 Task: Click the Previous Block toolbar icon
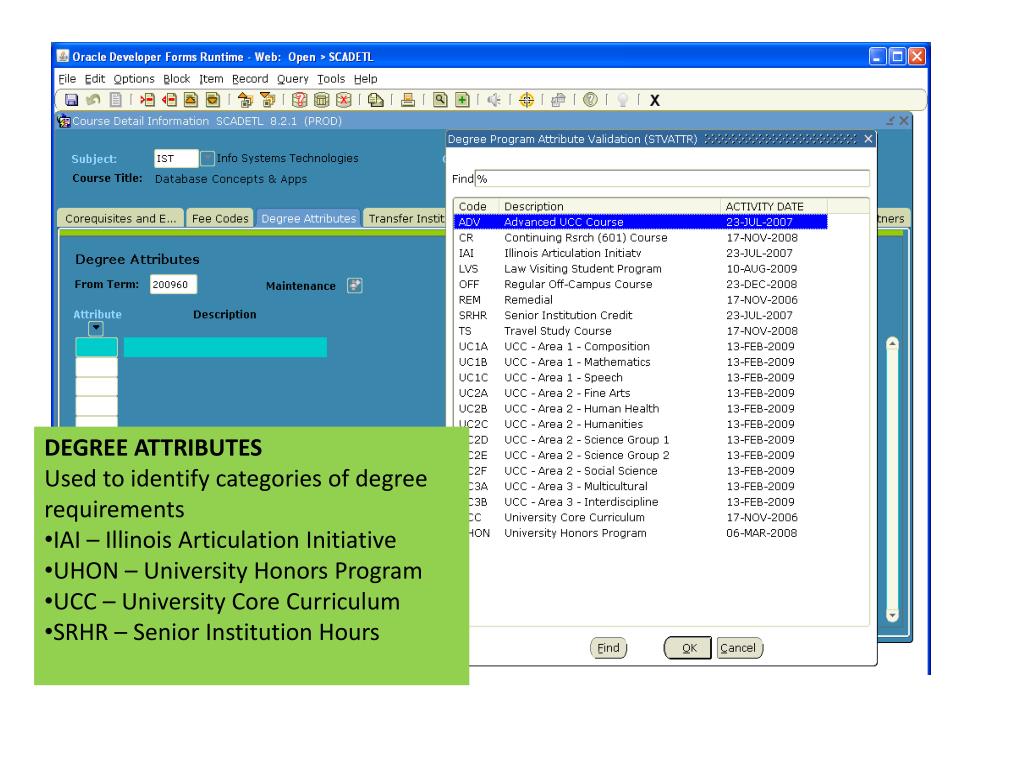pyautogui.click(x=245, y=100)
